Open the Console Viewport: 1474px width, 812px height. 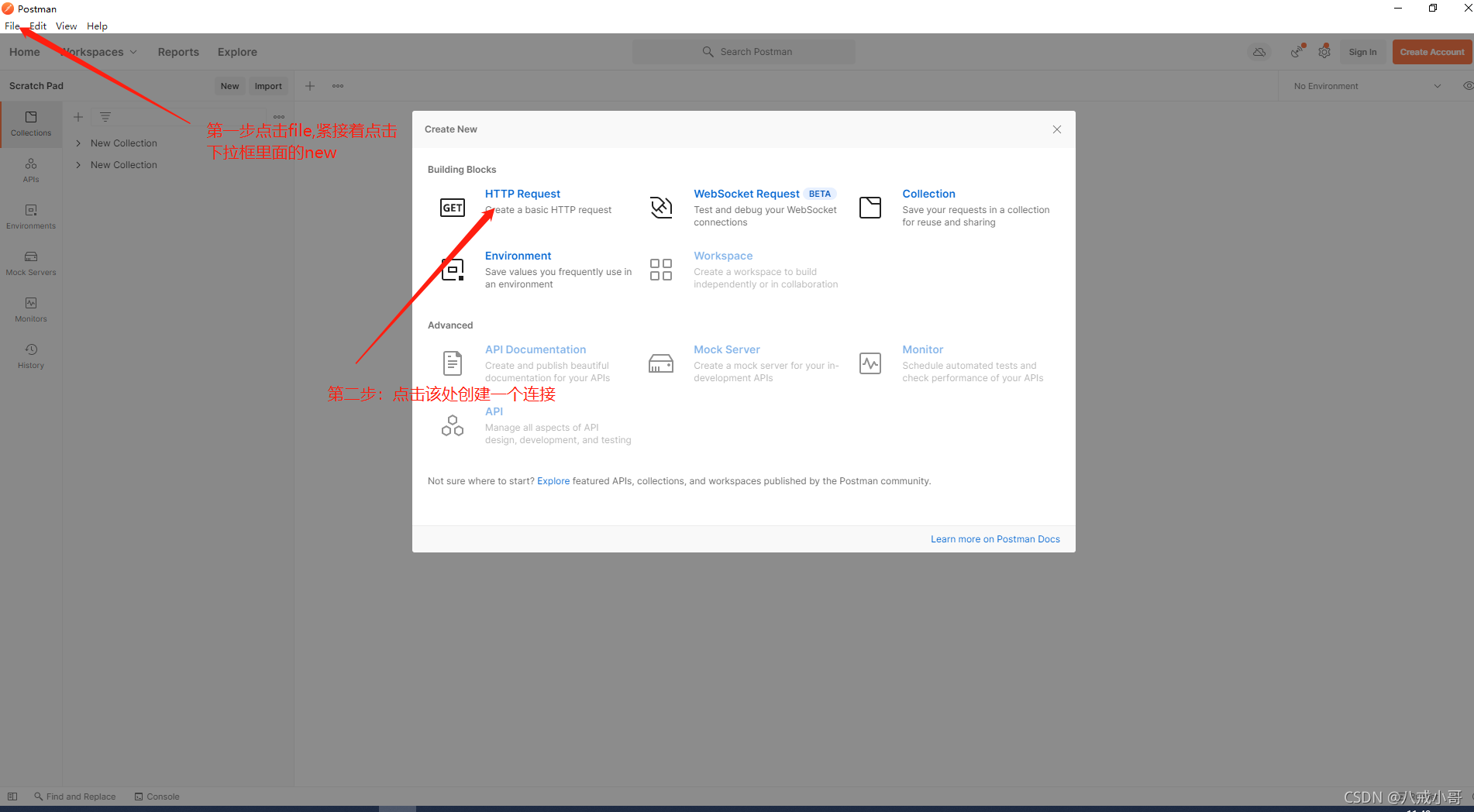tap(157, 797)
